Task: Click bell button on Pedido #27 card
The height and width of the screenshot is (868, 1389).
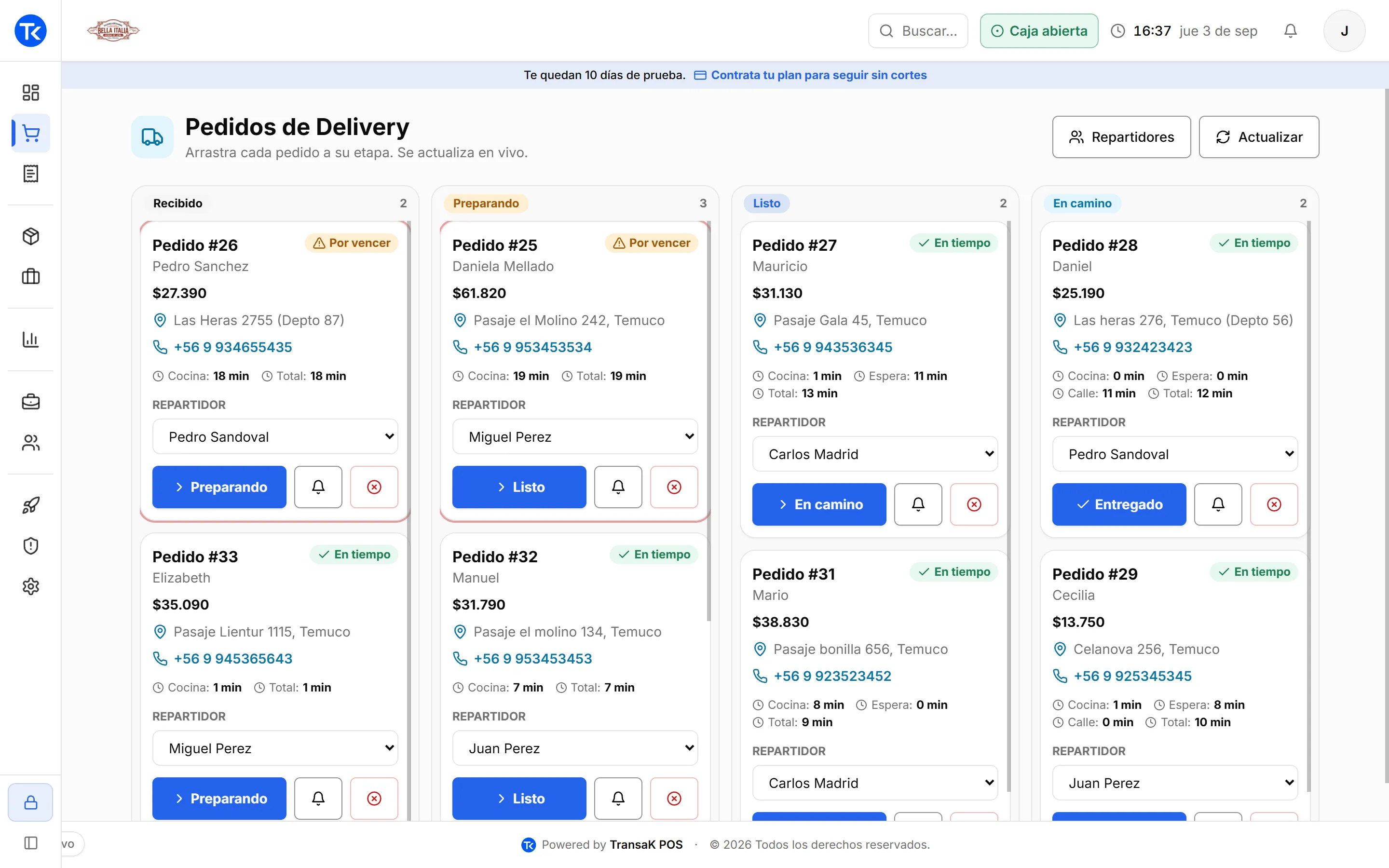Action: [x=918, y=504]
